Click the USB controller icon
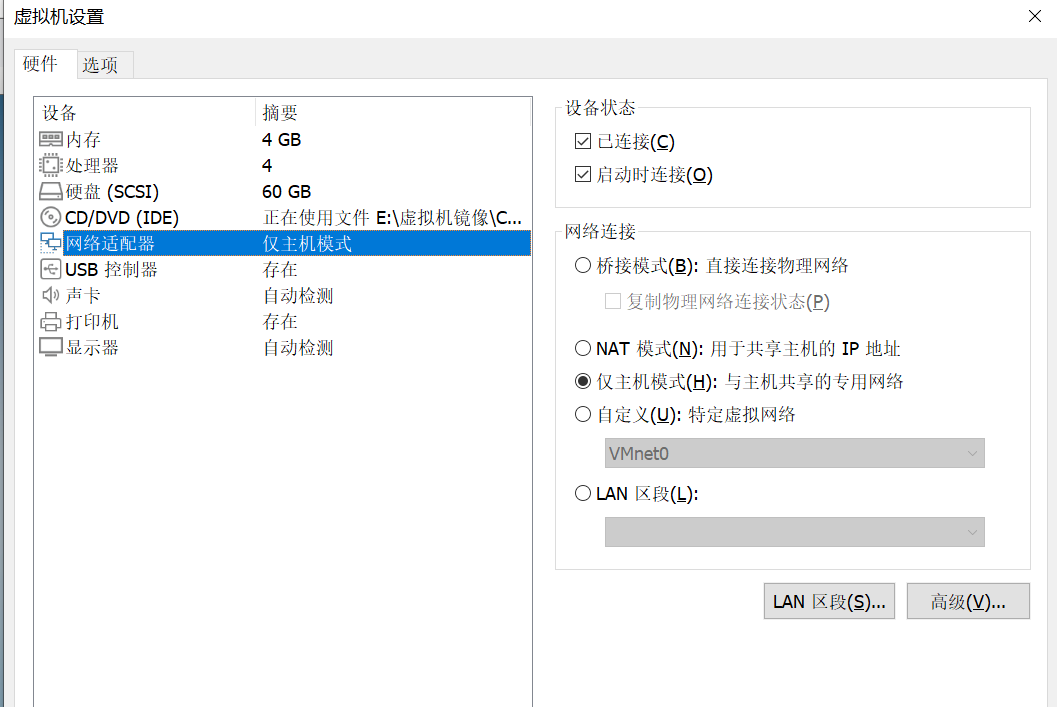 click(x=51, y=270)
